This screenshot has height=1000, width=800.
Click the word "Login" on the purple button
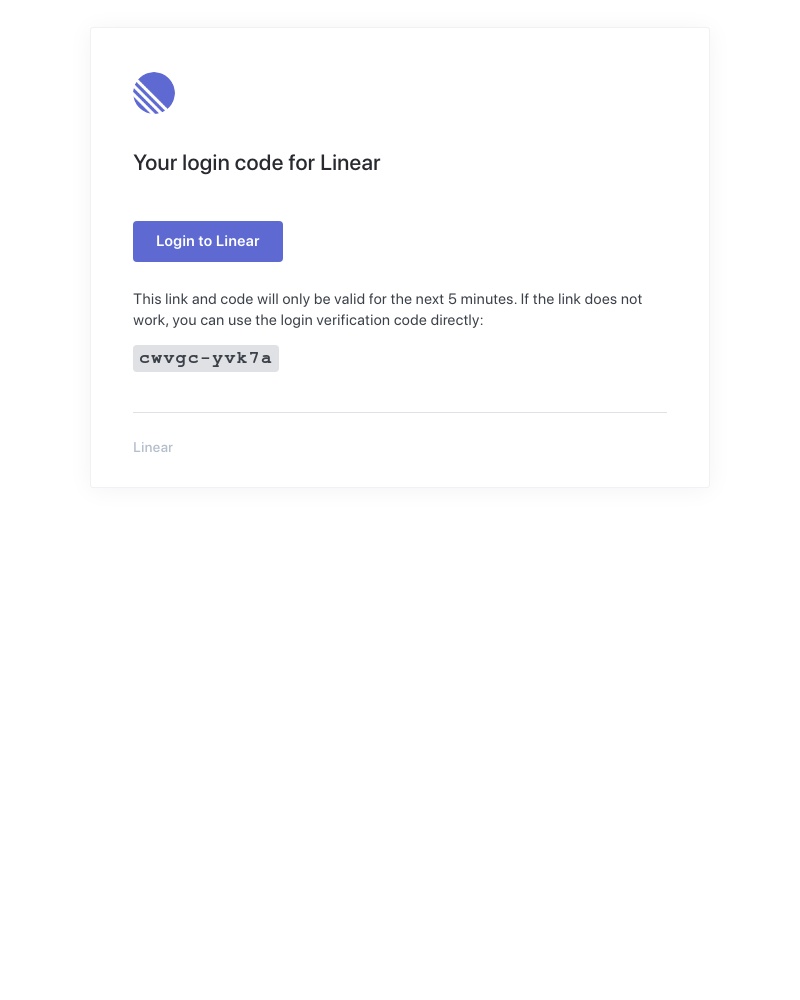click(176, 241)
